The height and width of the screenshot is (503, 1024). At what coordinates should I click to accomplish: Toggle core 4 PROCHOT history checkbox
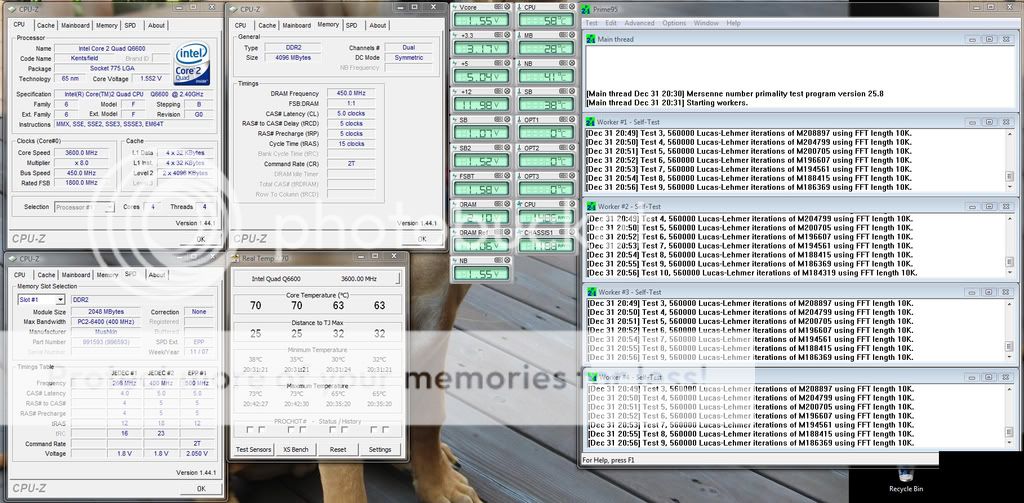[x=385, y=430]
